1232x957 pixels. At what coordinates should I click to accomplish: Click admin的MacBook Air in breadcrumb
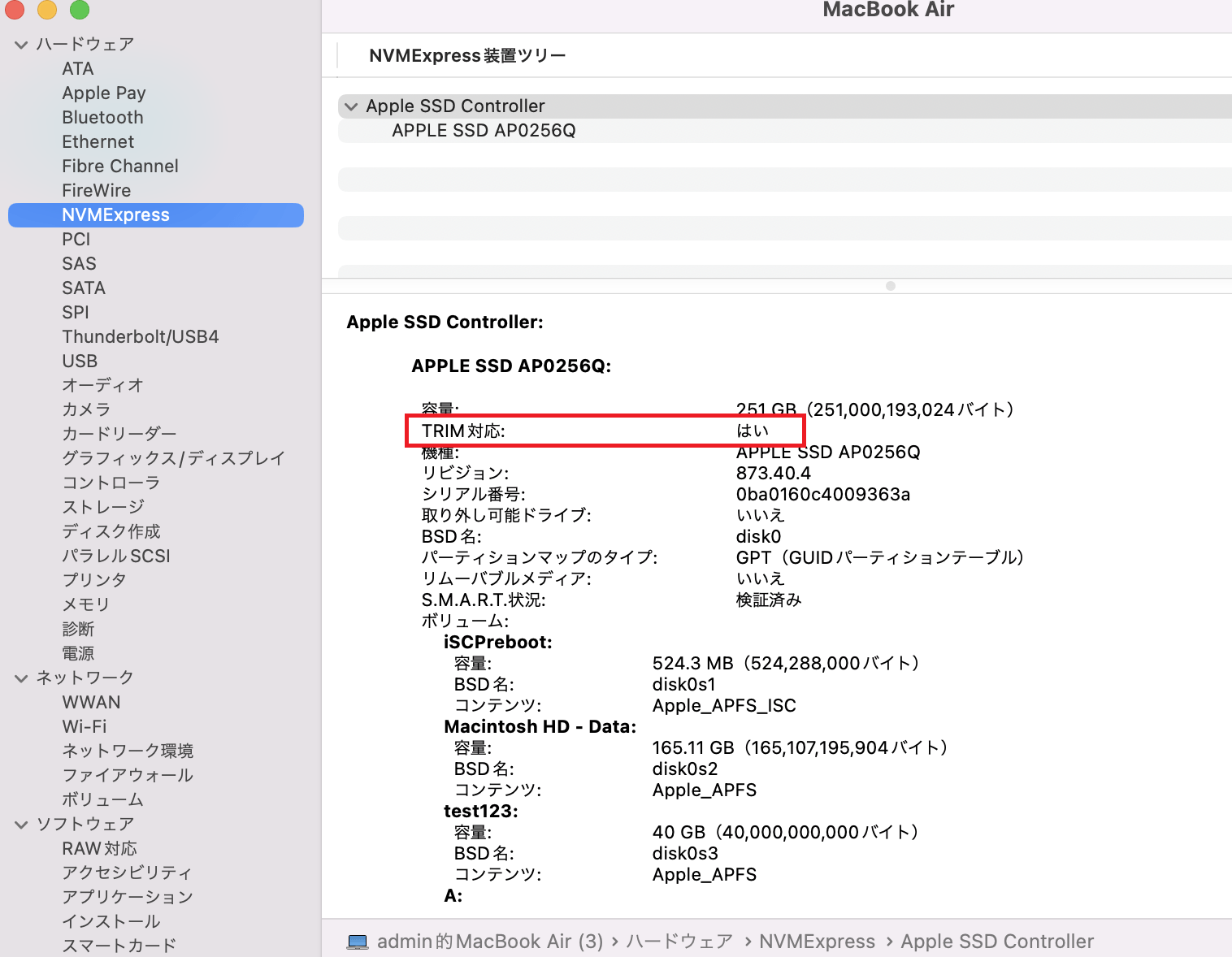click(x=490, y=942)
